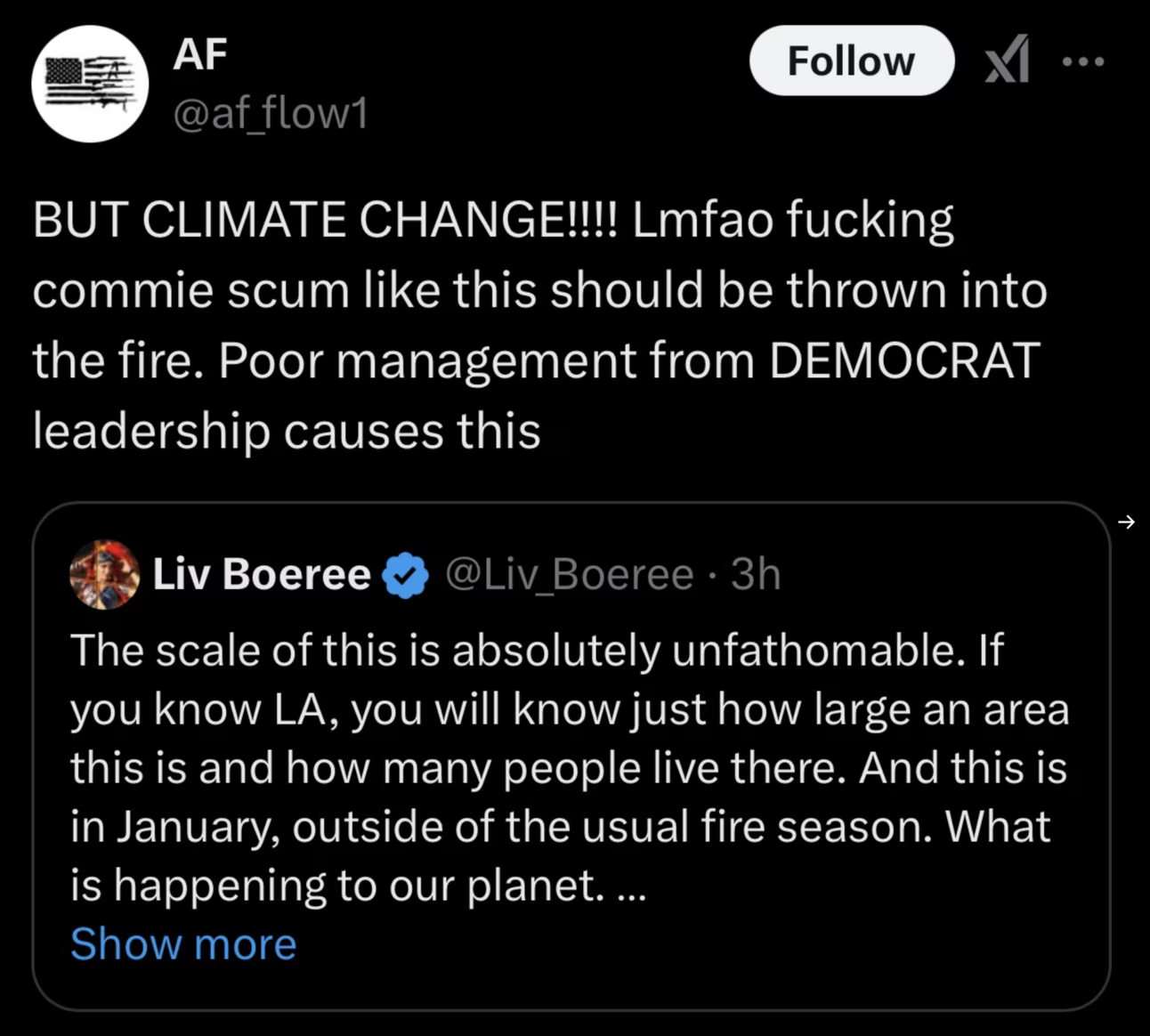Click the AF display name
Image resolution: width=1150 pixels, height=1036 pixels.
200,54
